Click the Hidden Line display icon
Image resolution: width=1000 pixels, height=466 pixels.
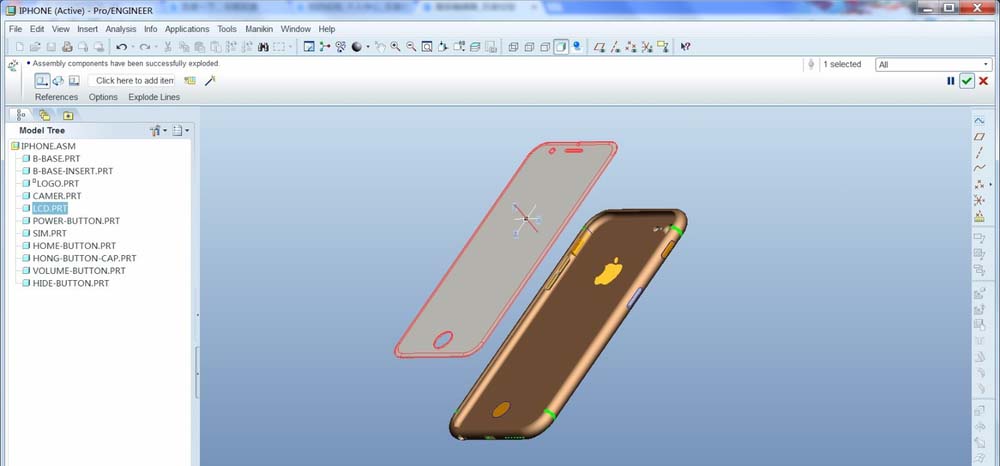529,47
